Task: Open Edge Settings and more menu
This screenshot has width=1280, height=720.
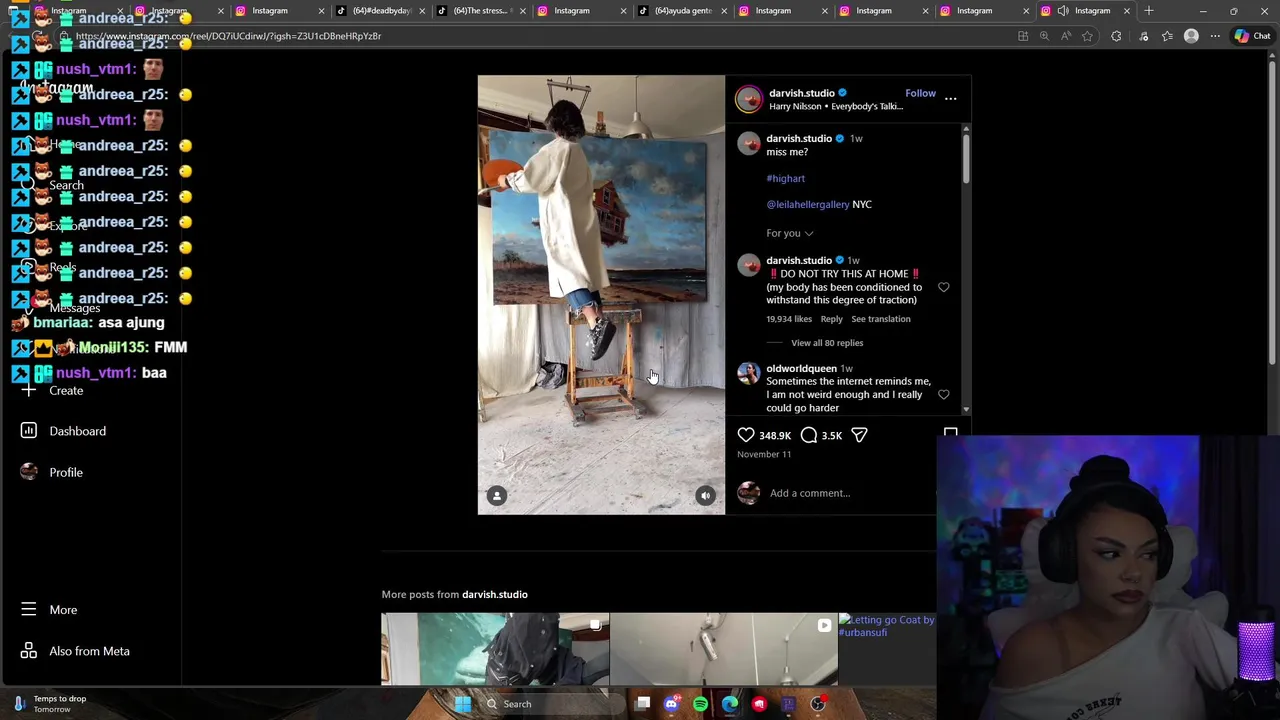Action: (x=1215, y=36)
